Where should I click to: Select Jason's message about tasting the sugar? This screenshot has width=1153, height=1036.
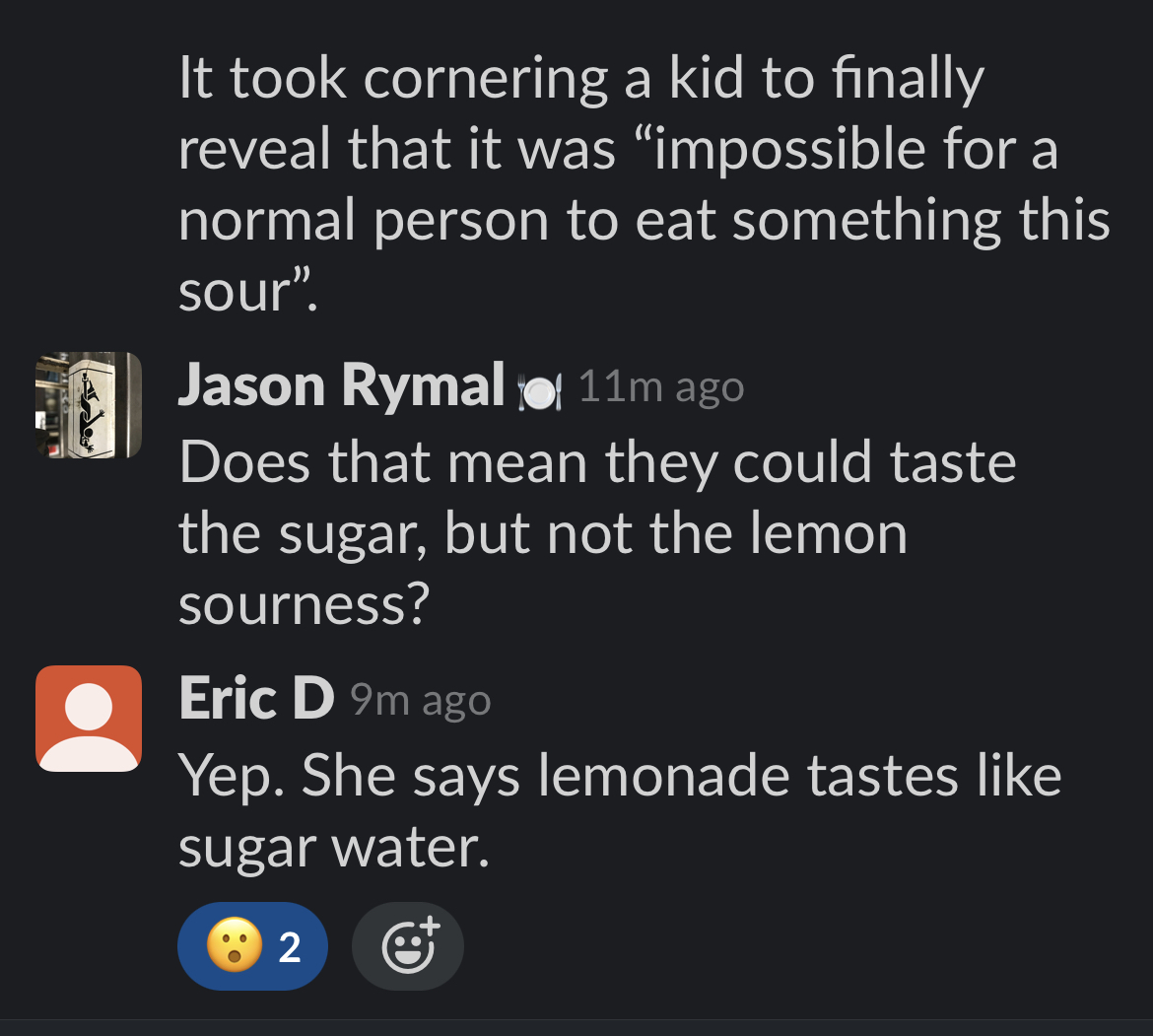click(596, 532)
